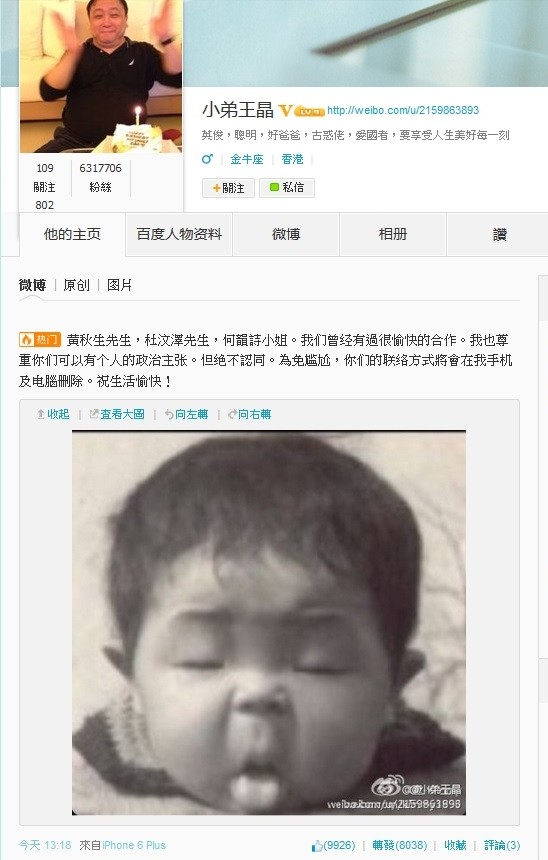The width and height of the screenshot is (548, 860).
Task: Send private message via 私信 button
Action: point(287,188)
